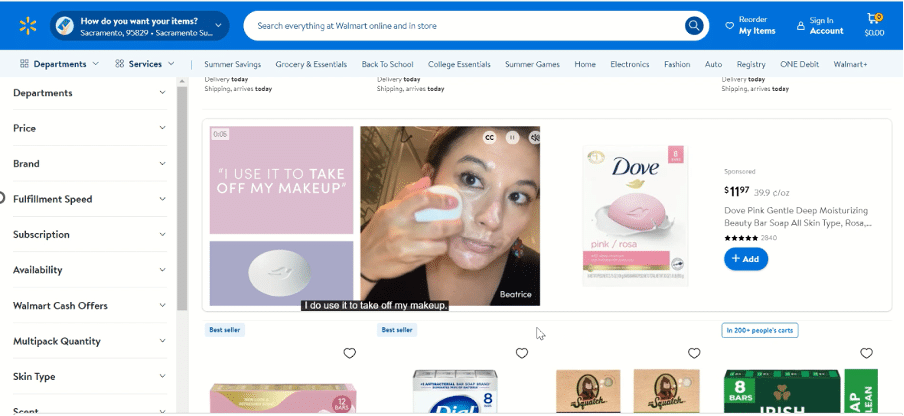The image size is (904, 416).
Task: Expand the Brand filter
Action: [89, 164]
